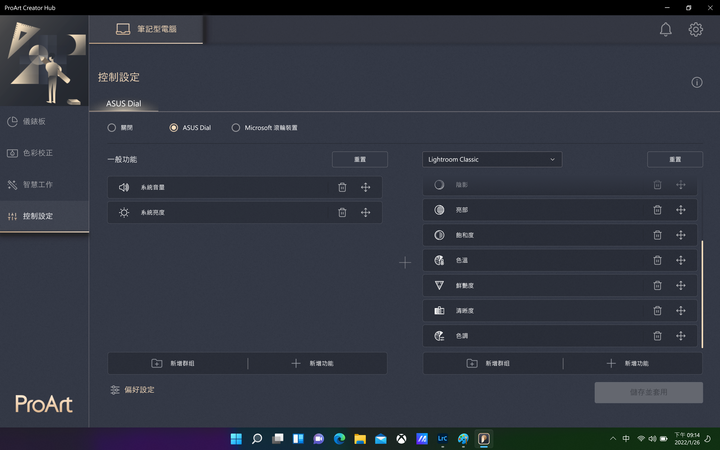Click the 鮮艷度 triangle icon
Image resolution: width=720 pixels, height=450 pixels.
(439, 286)
